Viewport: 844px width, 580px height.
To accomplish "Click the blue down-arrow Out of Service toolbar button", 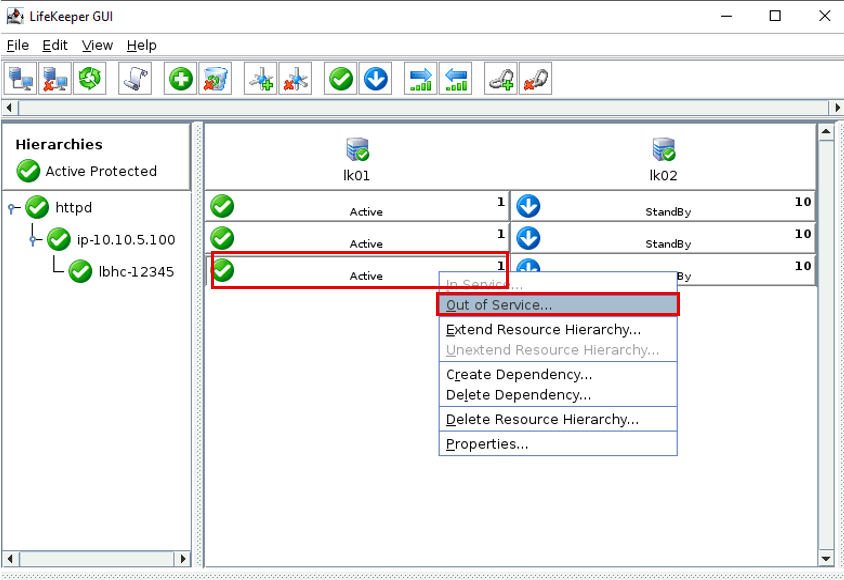I will click(x=375, y=79).
